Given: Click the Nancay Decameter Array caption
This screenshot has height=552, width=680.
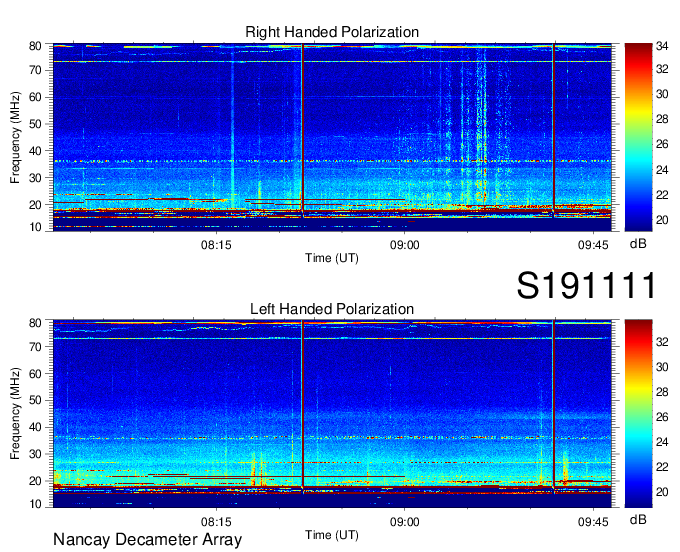Looking at the screenshot, I should (x=147, y=540).
